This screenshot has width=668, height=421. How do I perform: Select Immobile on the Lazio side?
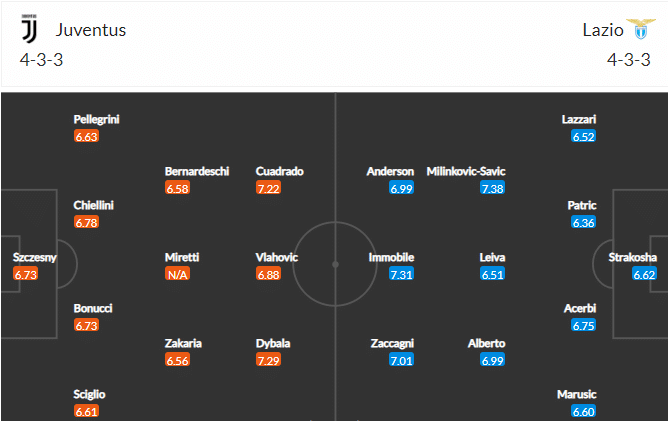pos(391,257)
